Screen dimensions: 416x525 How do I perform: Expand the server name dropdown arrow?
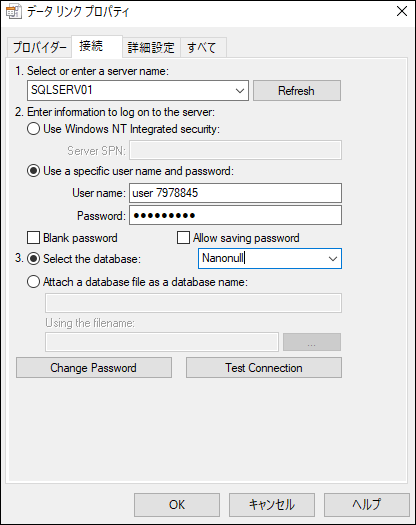coord(239,90)
